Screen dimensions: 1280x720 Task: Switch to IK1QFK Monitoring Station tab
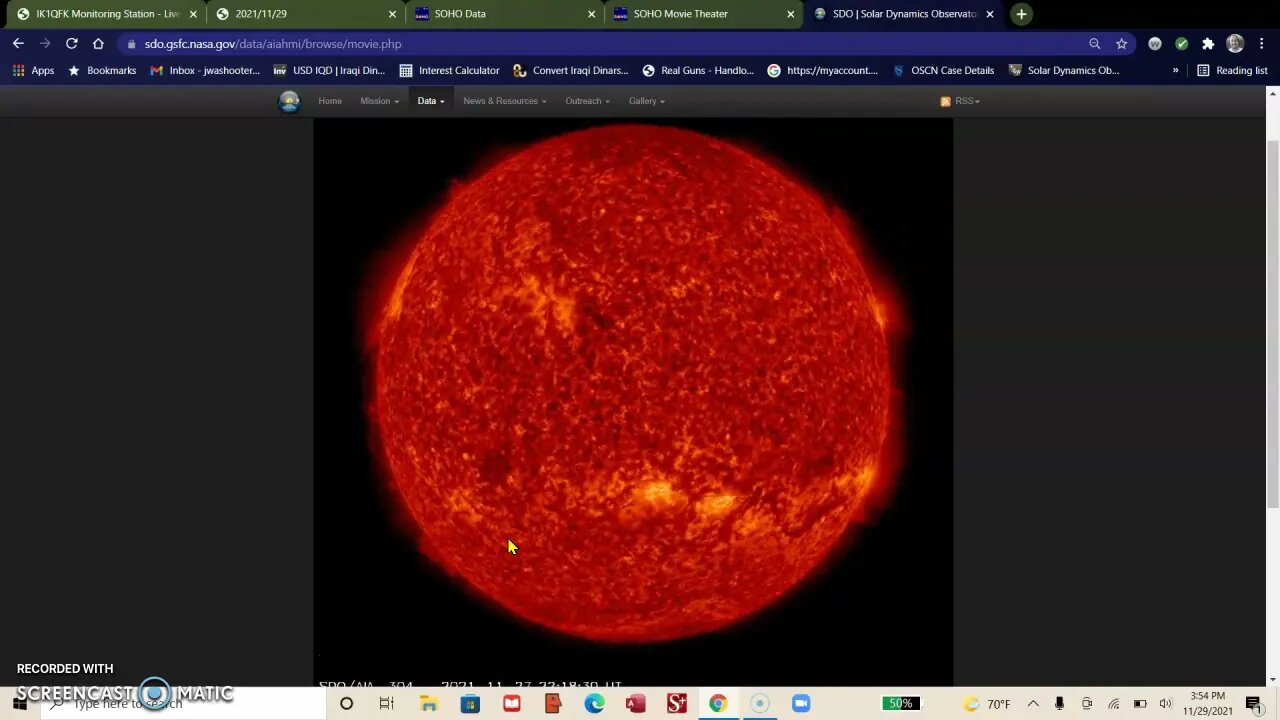point(100,14)
